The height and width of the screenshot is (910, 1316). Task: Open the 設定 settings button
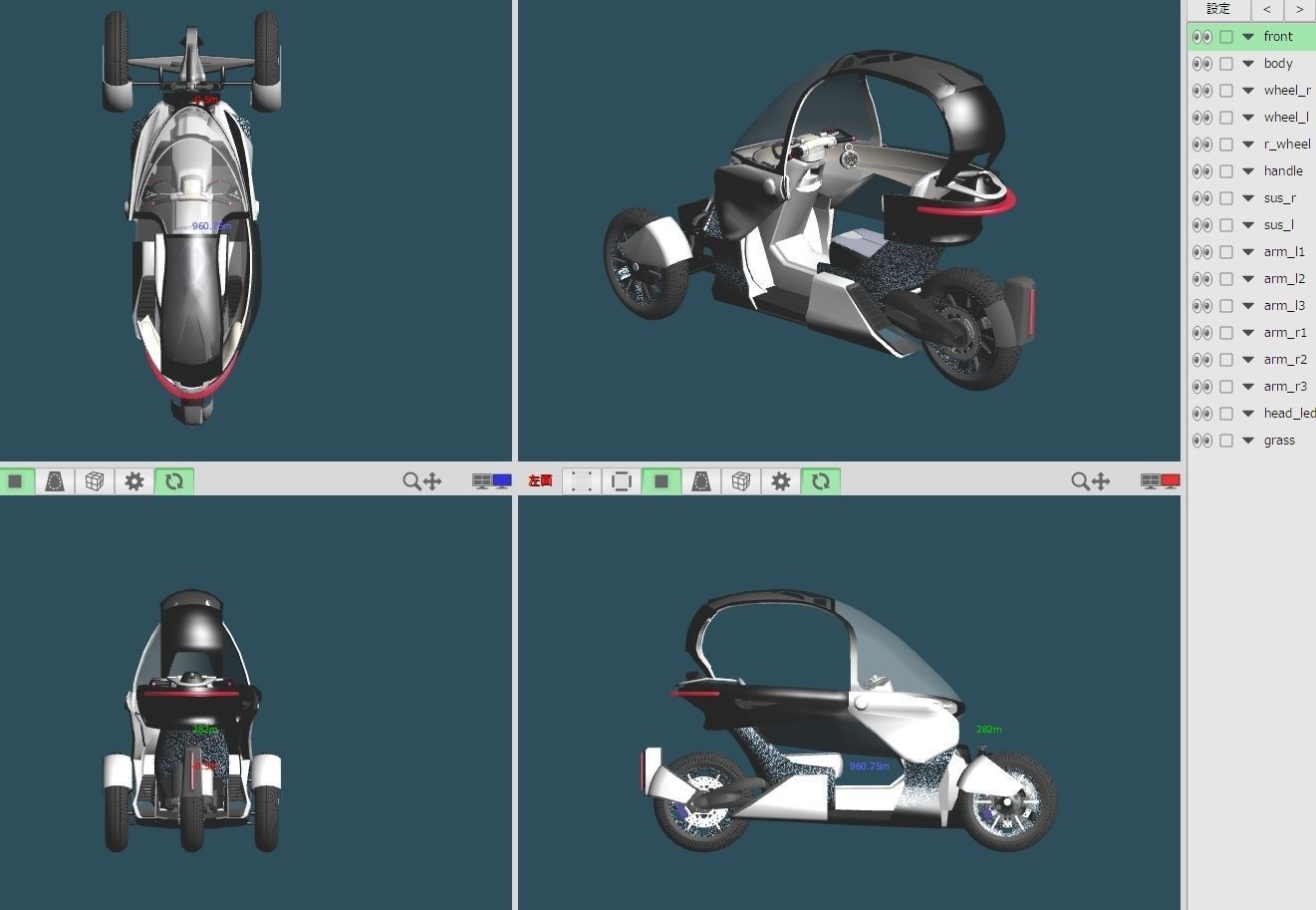[1217, 9]
